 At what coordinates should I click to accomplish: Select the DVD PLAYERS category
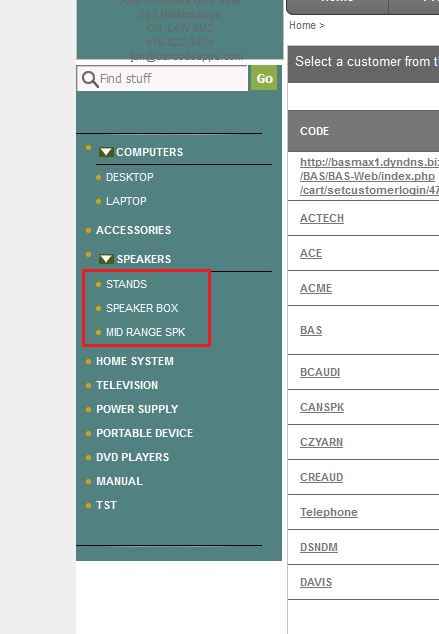tap(133, 457)
